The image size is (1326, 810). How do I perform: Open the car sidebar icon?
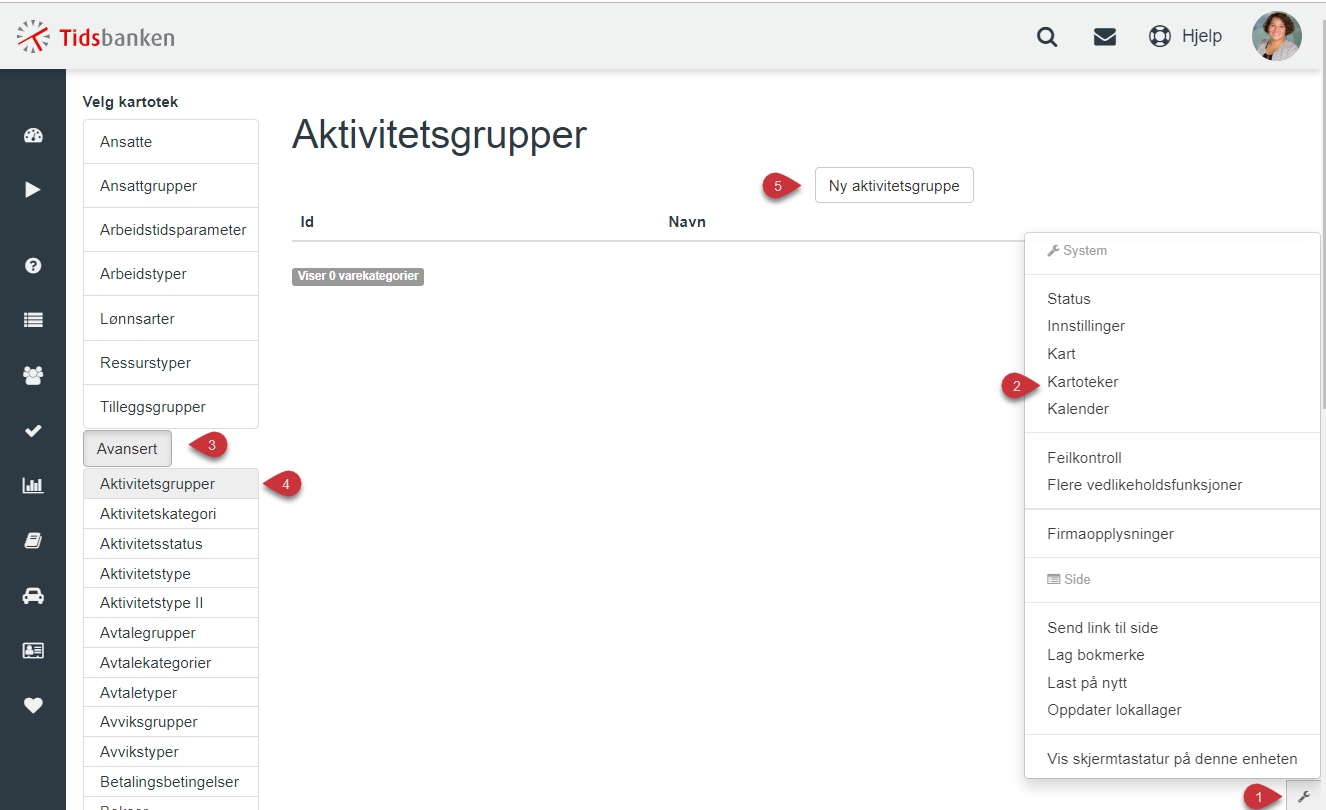click(33, 595)
